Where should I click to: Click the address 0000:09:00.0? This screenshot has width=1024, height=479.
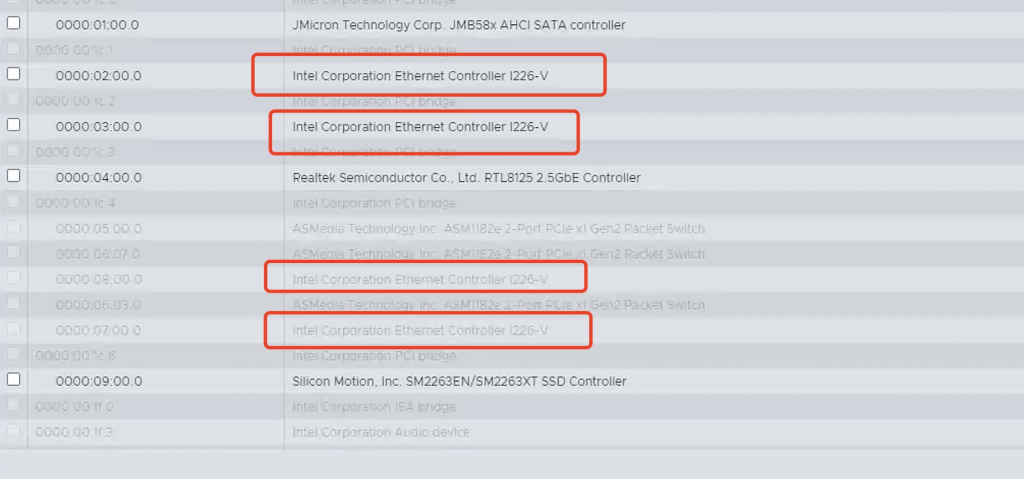coord(98,381)
